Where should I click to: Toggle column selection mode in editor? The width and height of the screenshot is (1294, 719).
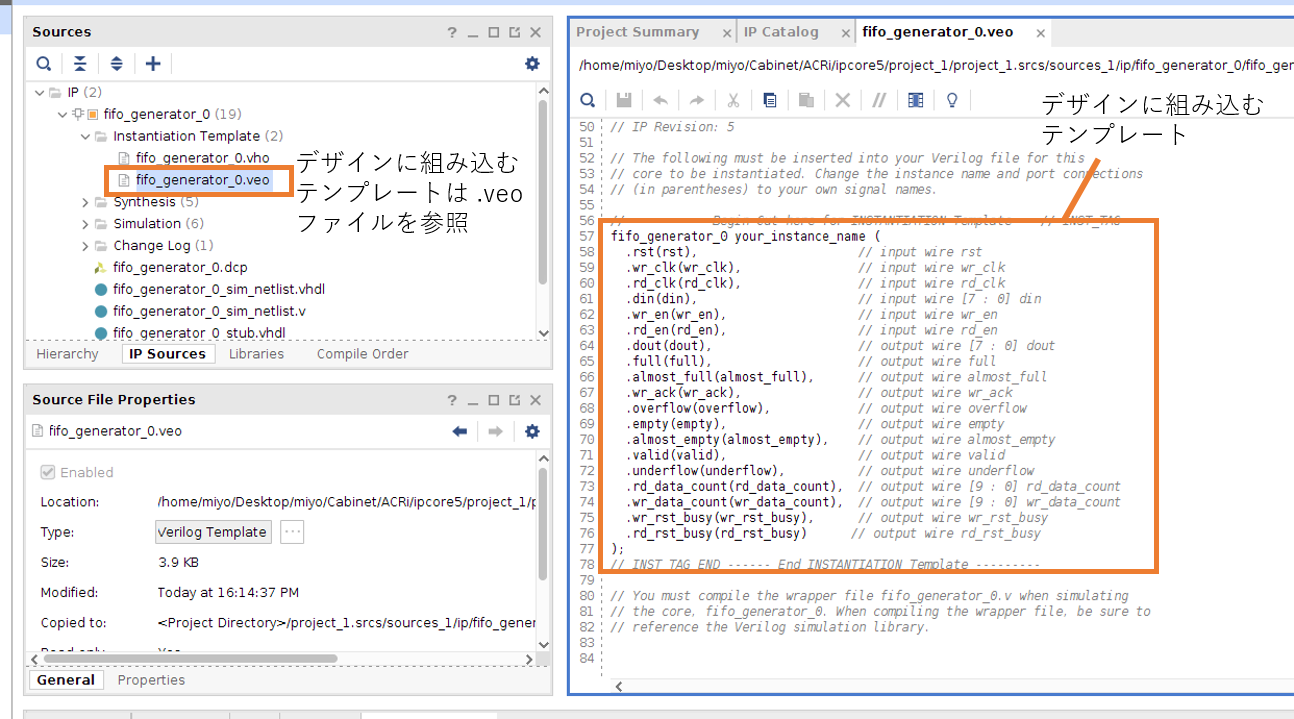pos(915,100)
